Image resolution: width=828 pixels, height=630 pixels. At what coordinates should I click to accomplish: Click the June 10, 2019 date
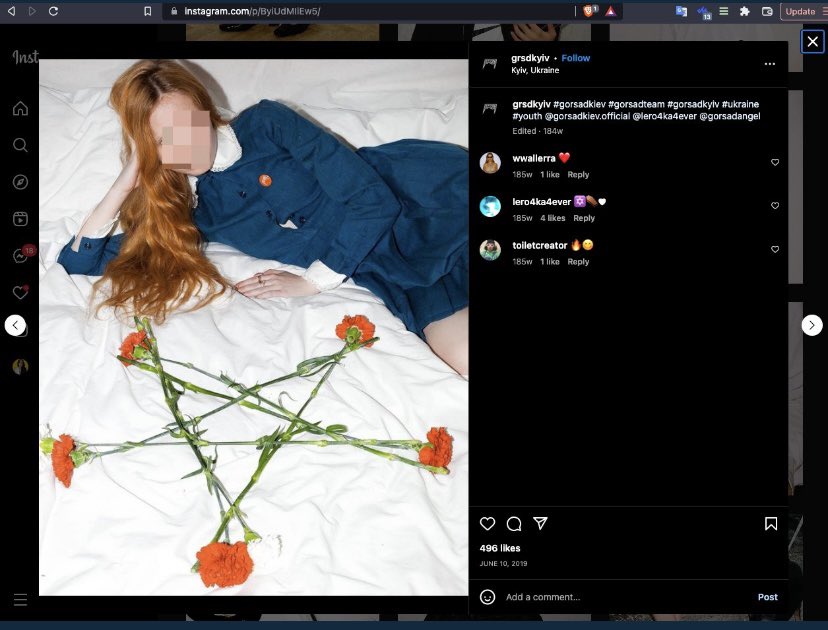tap(503, 563)
